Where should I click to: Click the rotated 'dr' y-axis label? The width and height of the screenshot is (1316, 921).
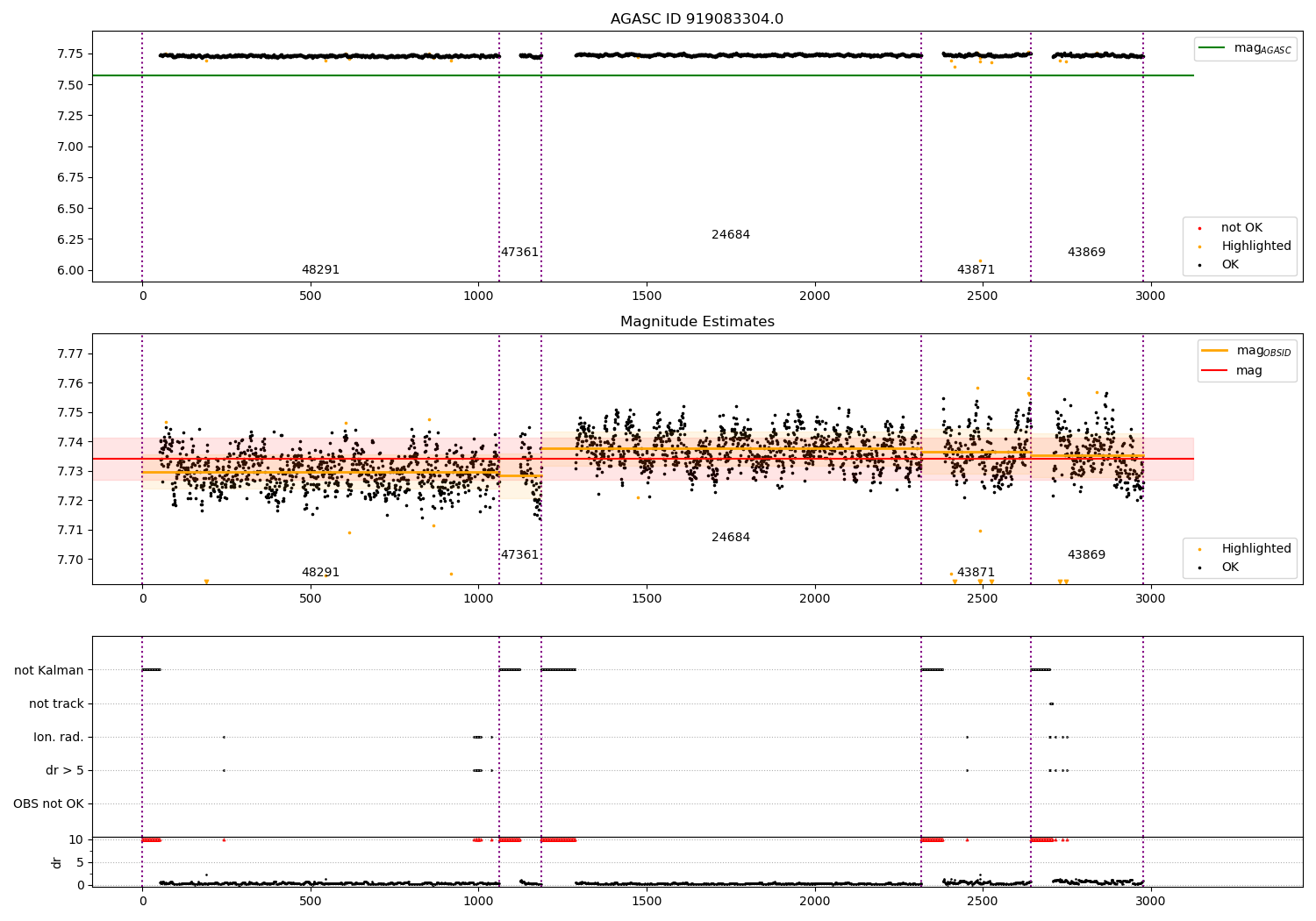pyautogui.click(x=57, y=862)
